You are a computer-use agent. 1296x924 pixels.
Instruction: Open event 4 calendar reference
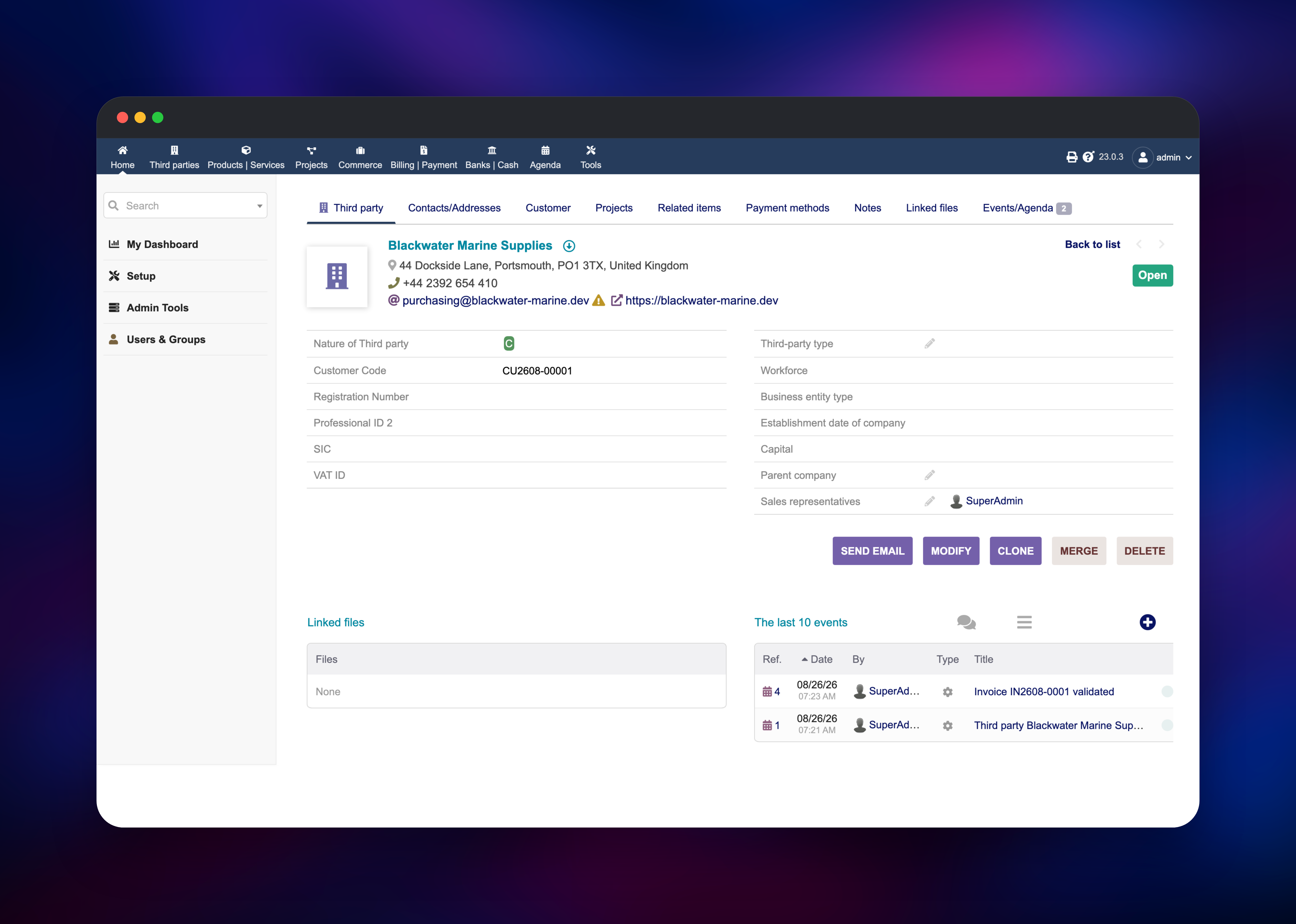(771, 692)
